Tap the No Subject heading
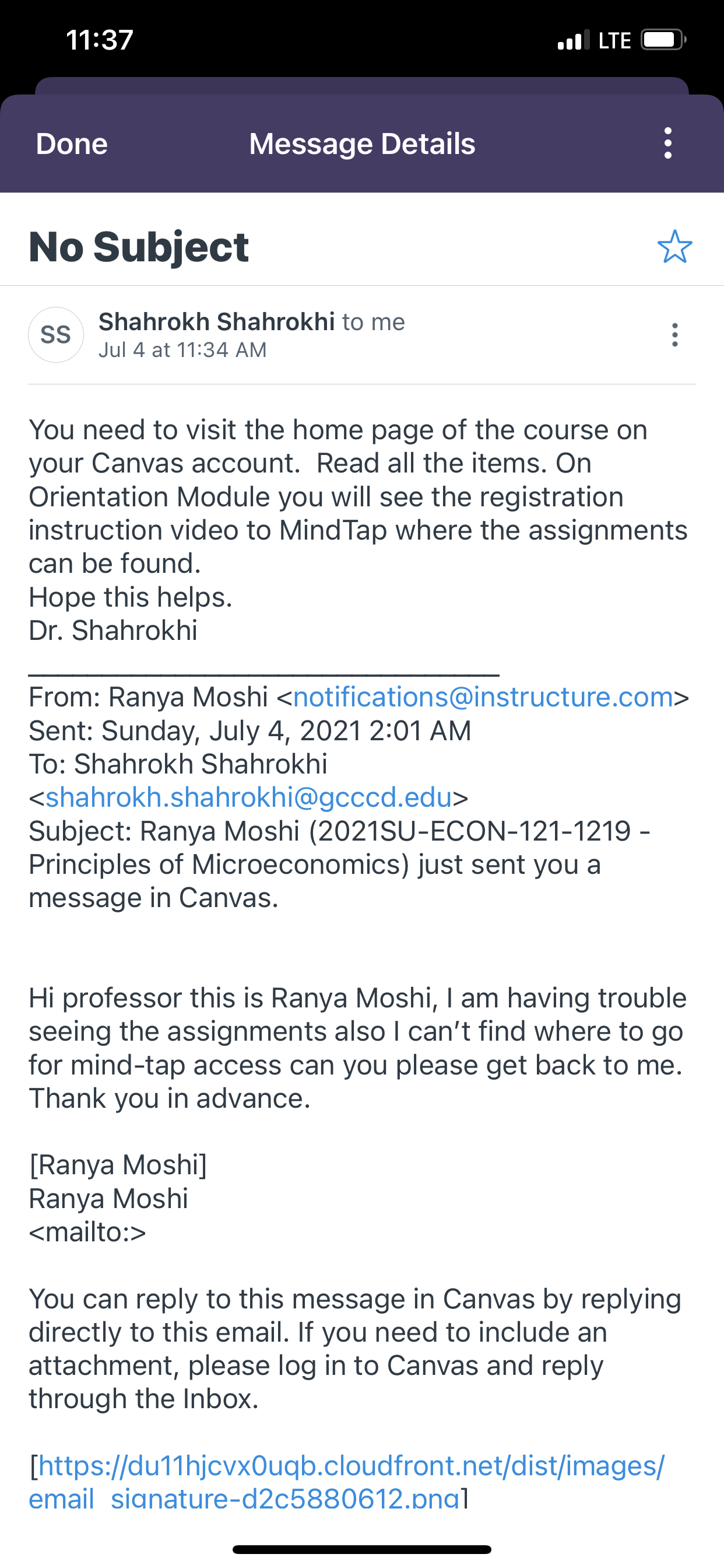Image resolution: width=724 pixels, height=1568 pixels. 139,247
